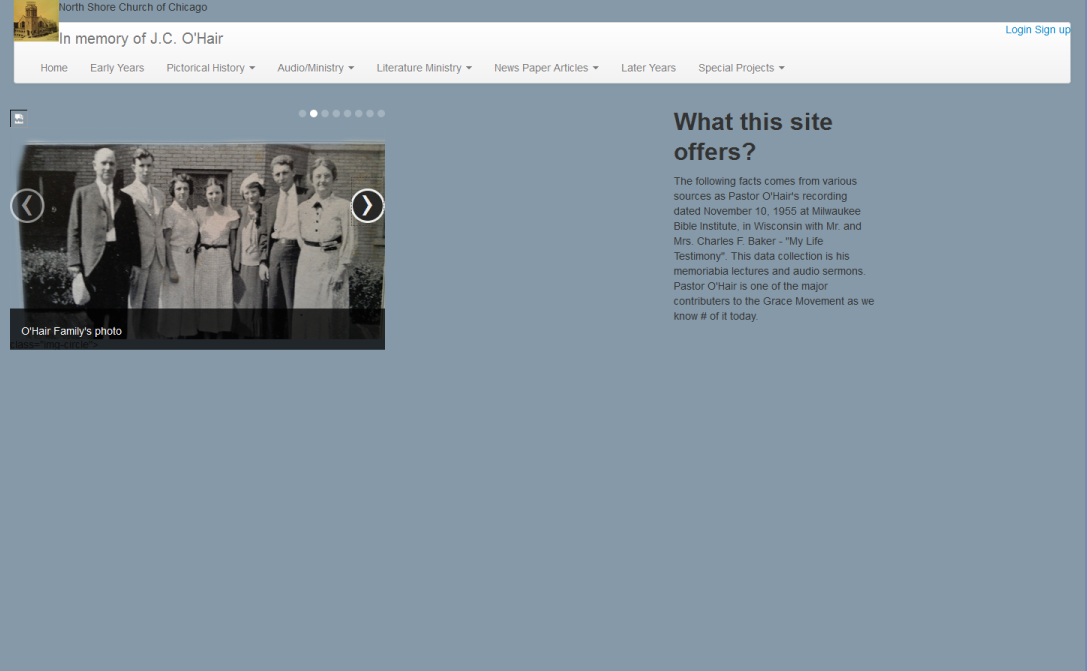This screenshot has height=671, width=1087.
Task: Click the "O'Hair Family's photo" caption
Action: click(x=71, y=331)
